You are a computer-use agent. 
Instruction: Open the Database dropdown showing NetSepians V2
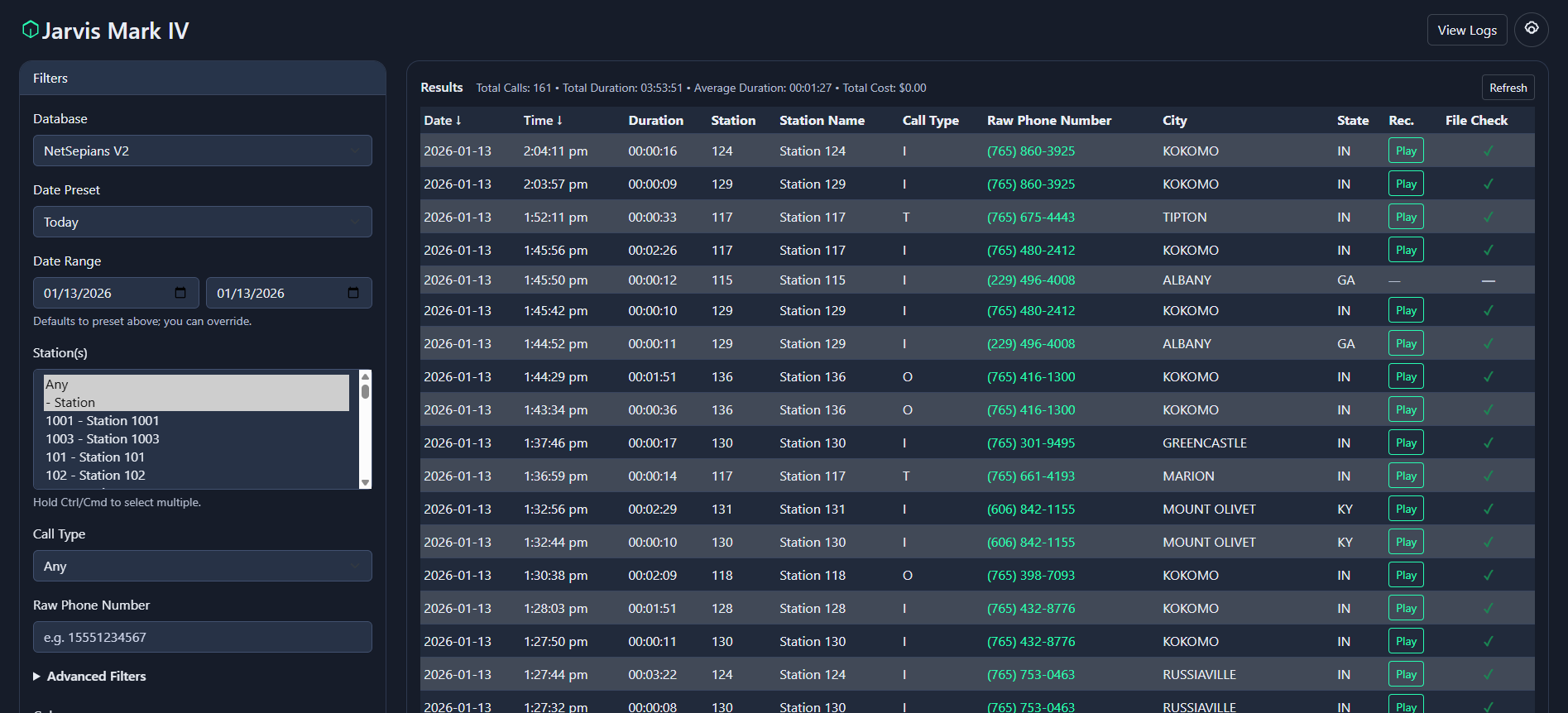pyautogui.click(x=203, y=151)
